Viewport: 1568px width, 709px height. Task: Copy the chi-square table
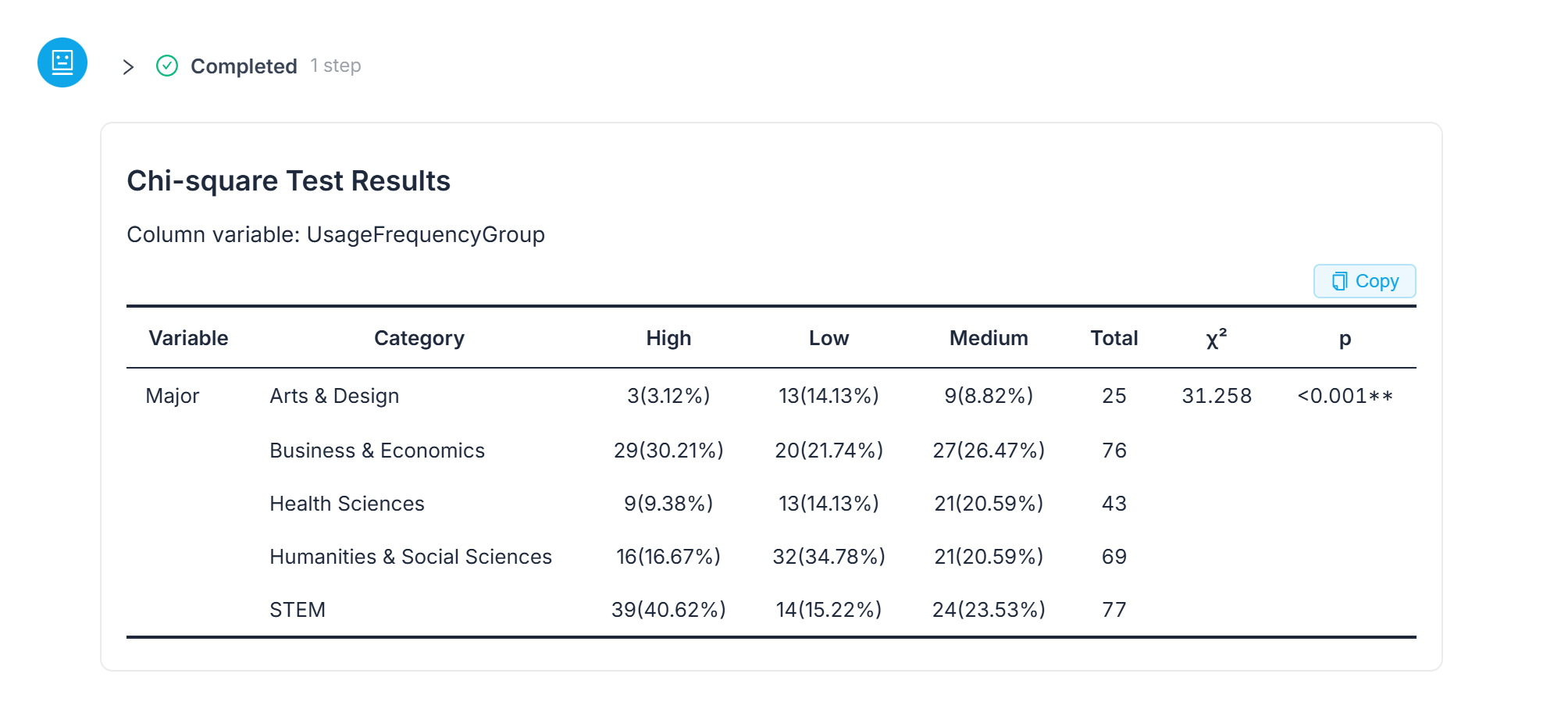(x=1364, y=281)
